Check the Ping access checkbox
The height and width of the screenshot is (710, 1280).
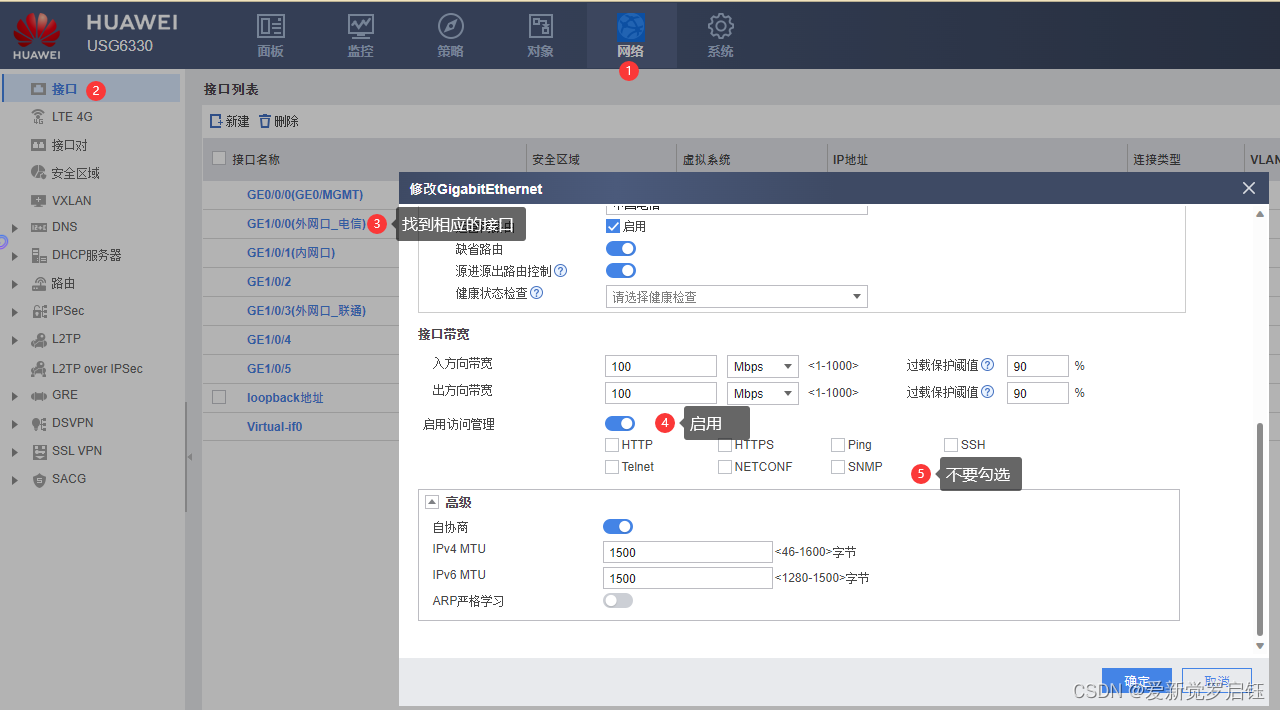click(838, 445)
